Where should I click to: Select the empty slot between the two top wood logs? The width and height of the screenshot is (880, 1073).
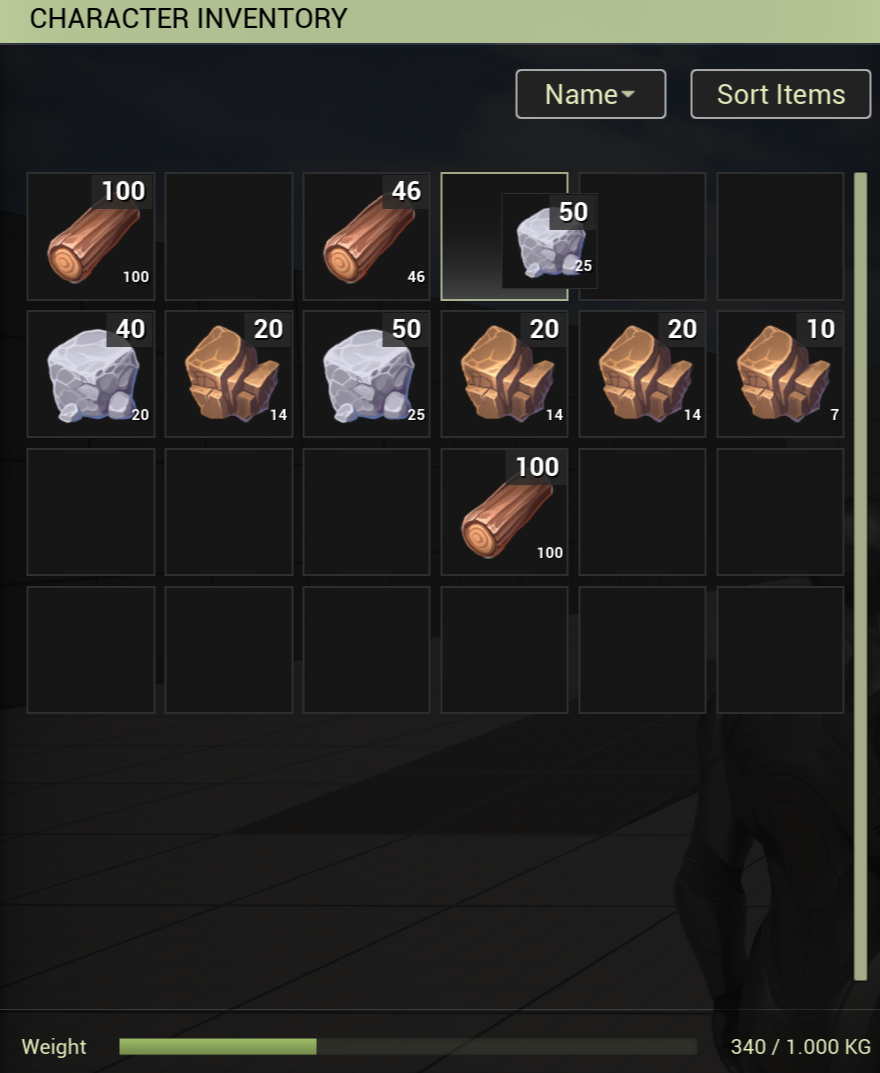(x=229, y=236)
